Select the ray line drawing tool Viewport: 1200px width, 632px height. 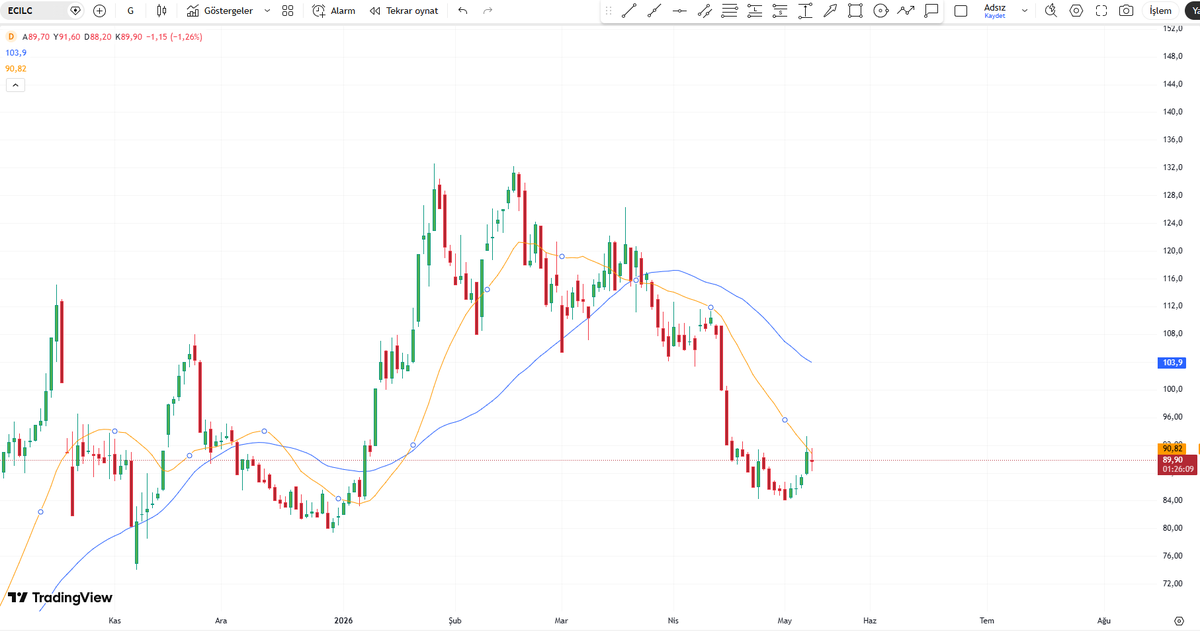point(654,11)
